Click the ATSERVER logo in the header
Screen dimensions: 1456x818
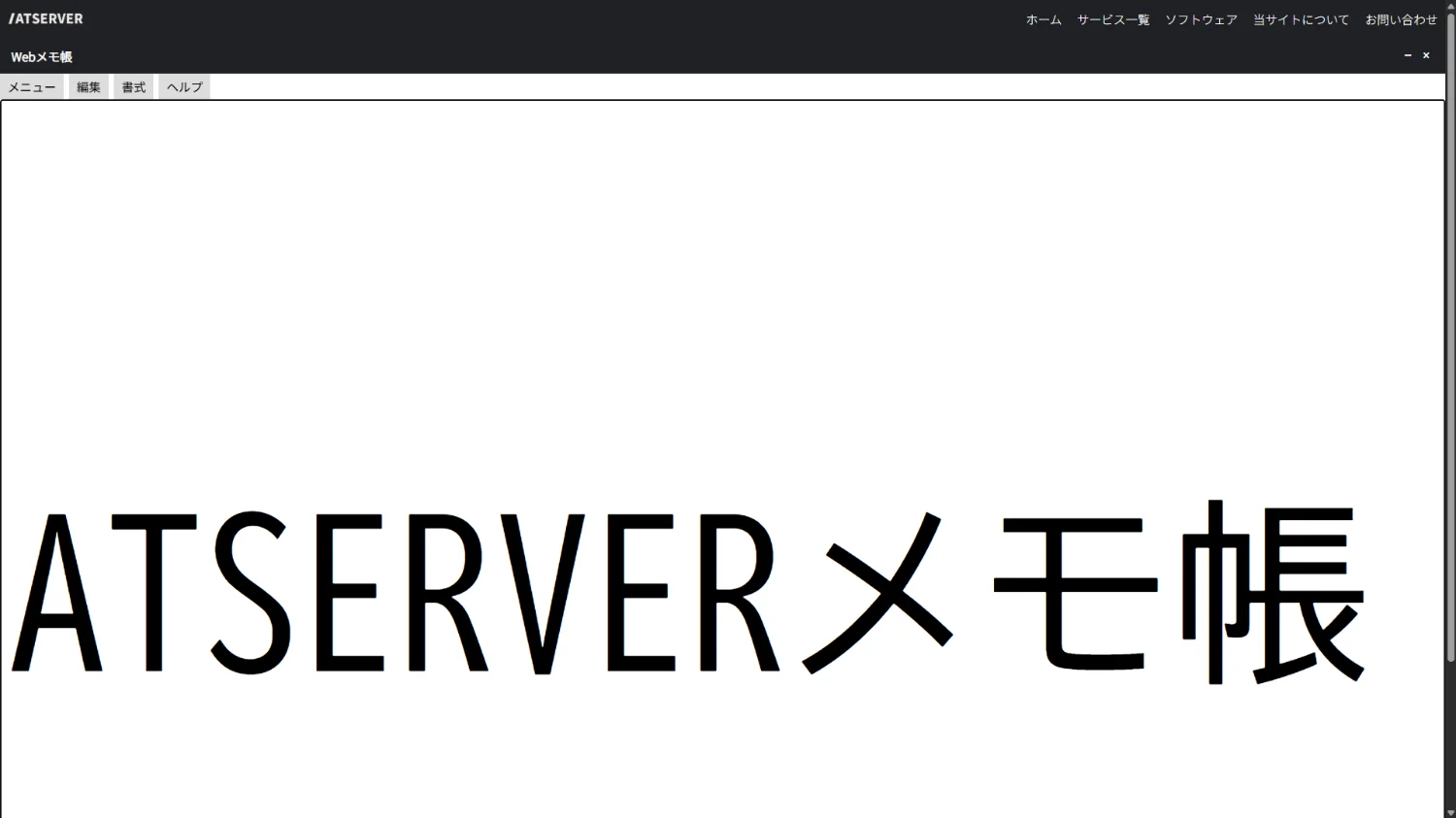coord(47,18)
